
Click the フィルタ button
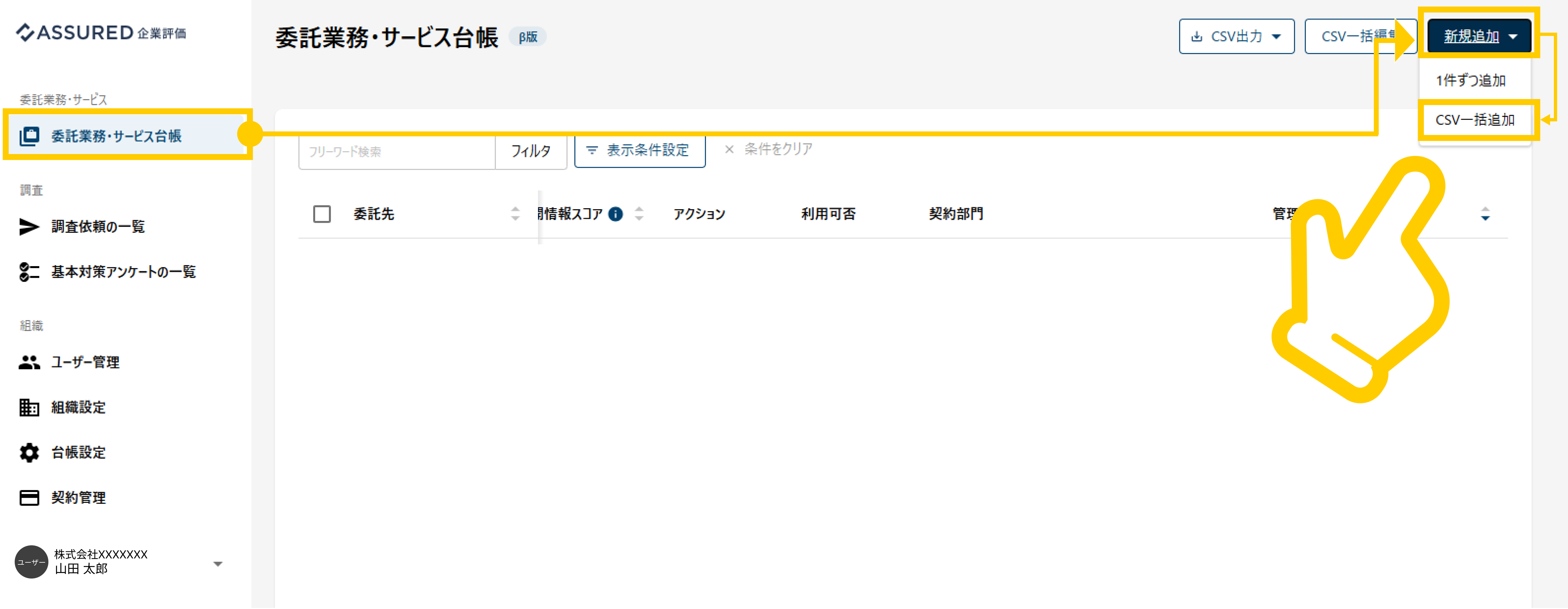click(x=531, y=151)
